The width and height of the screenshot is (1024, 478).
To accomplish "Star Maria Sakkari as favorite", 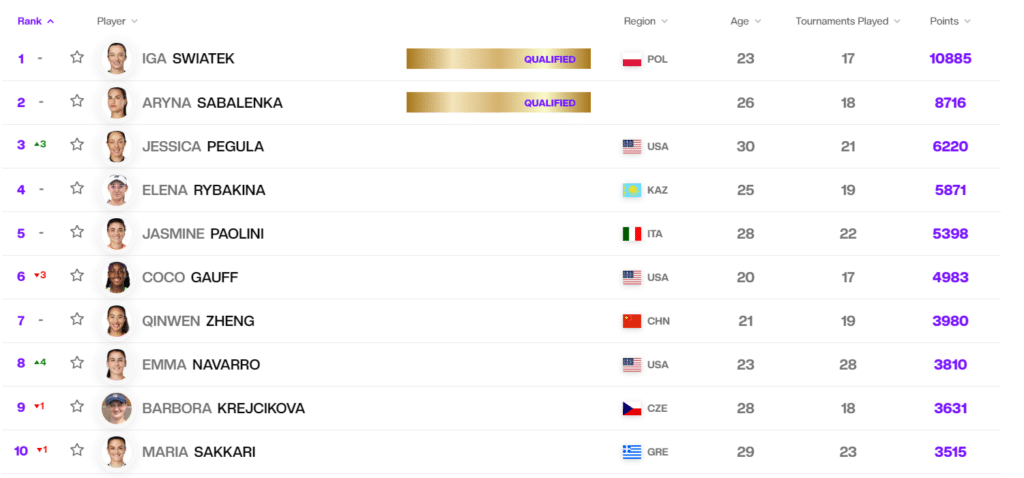I will (77, 451).
